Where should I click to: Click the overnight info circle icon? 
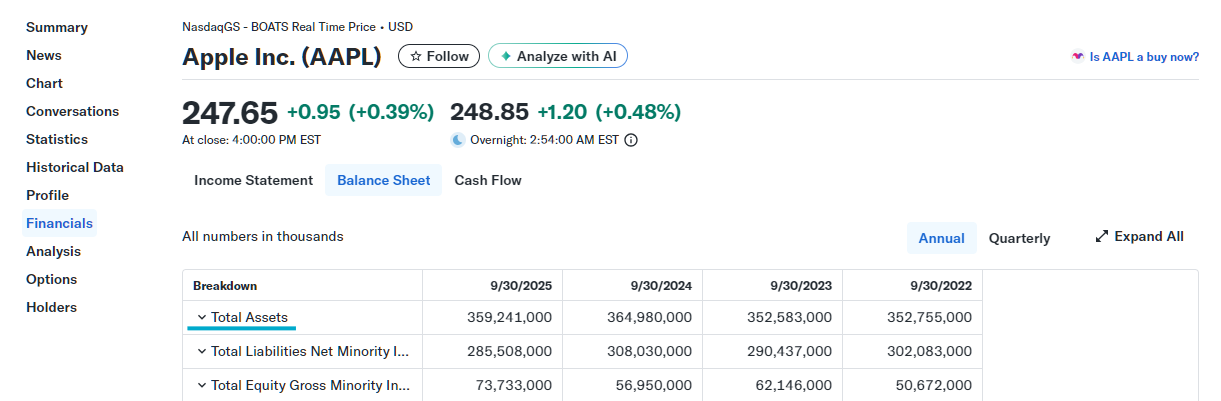pyautogui.click(x=631, y=140)
